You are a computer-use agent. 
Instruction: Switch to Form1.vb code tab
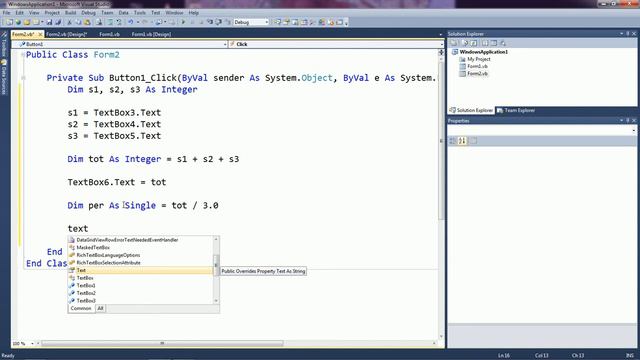click(109, 34)
